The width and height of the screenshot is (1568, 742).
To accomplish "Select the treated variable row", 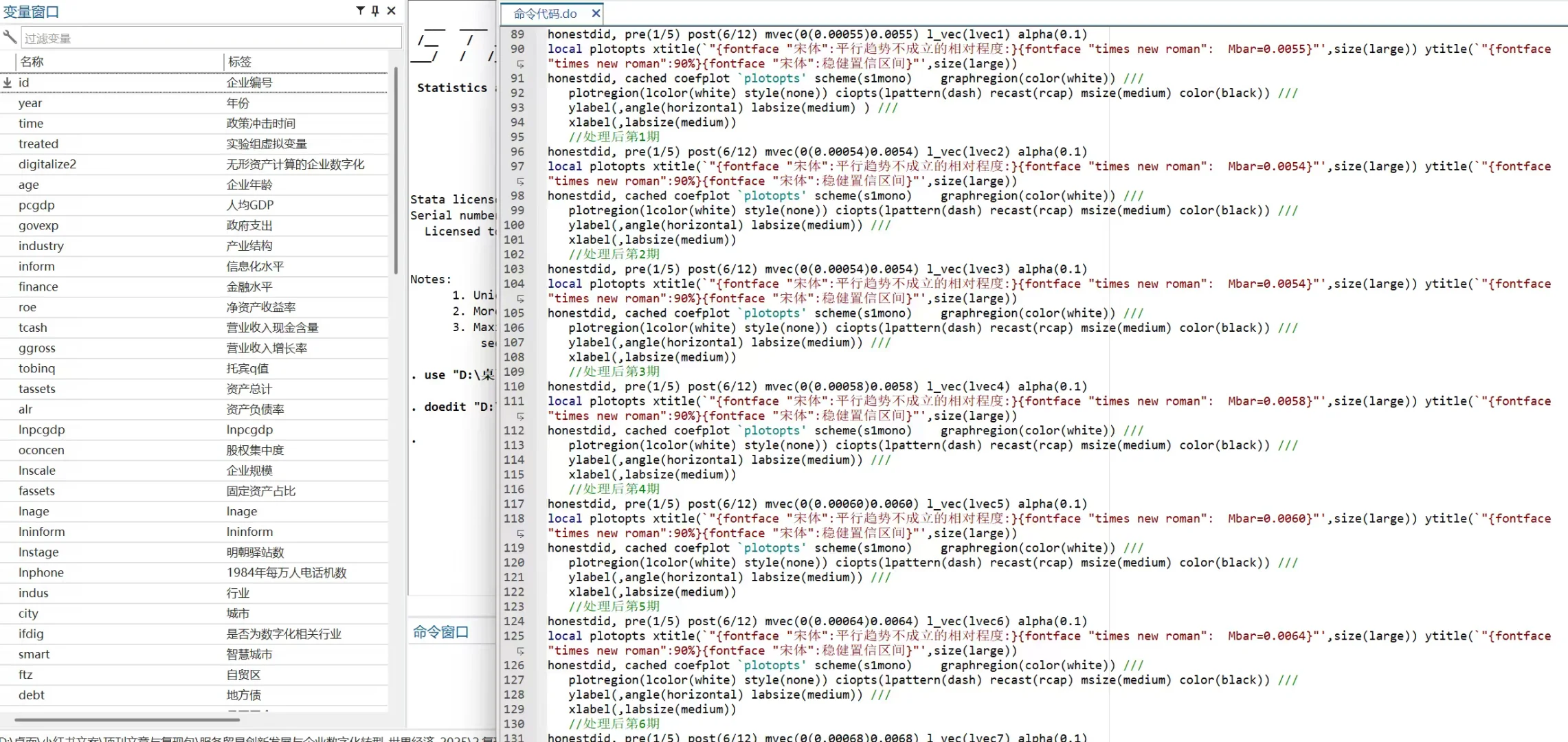I will point(38,144).
